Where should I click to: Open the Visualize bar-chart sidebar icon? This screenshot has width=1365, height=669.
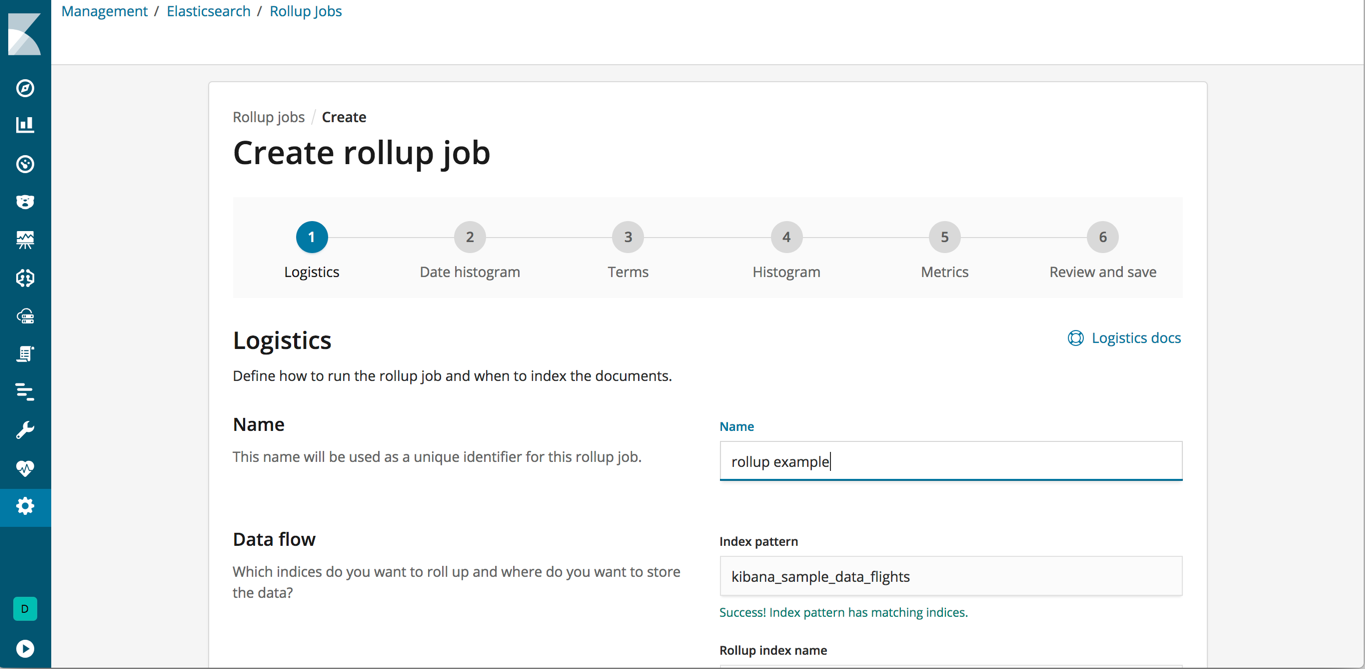[24, 124]
